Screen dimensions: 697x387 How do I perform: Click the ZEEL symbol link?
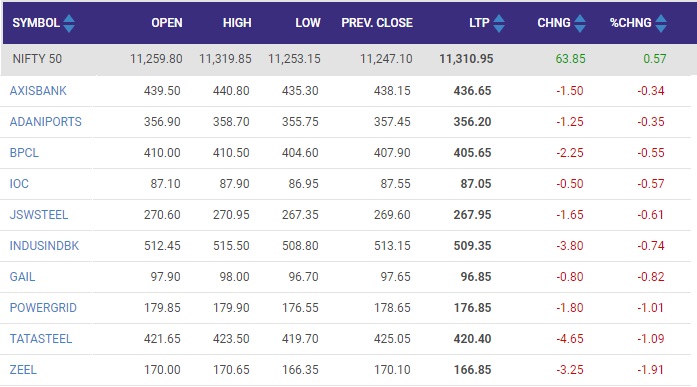click(x=23, y=370)
